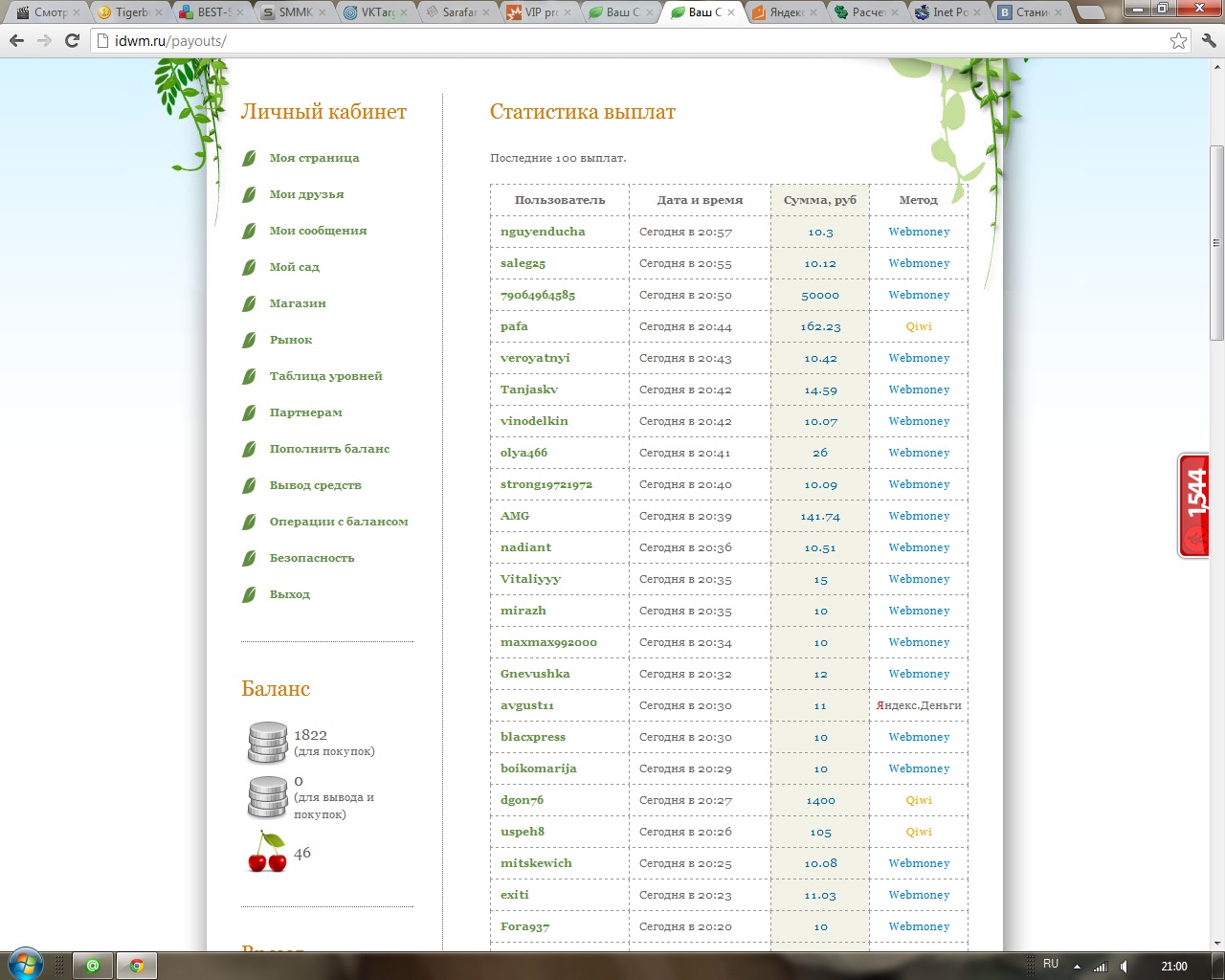
Task: Switch to the Яндекс browser tab
Action: coord(787,12)
